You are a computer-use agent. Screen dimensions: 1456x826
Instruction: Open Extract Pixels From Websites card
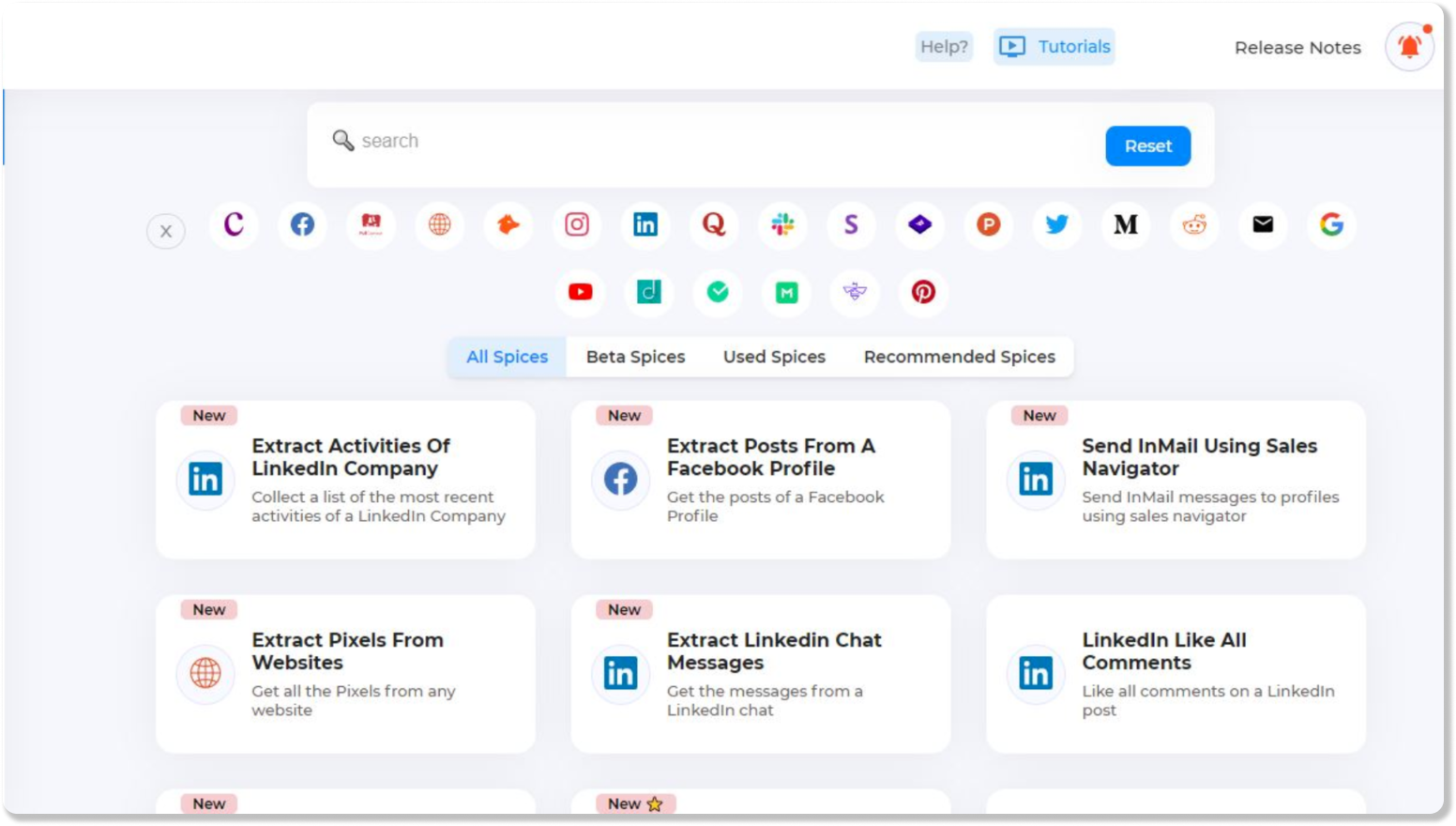click(x=345, y=674)
